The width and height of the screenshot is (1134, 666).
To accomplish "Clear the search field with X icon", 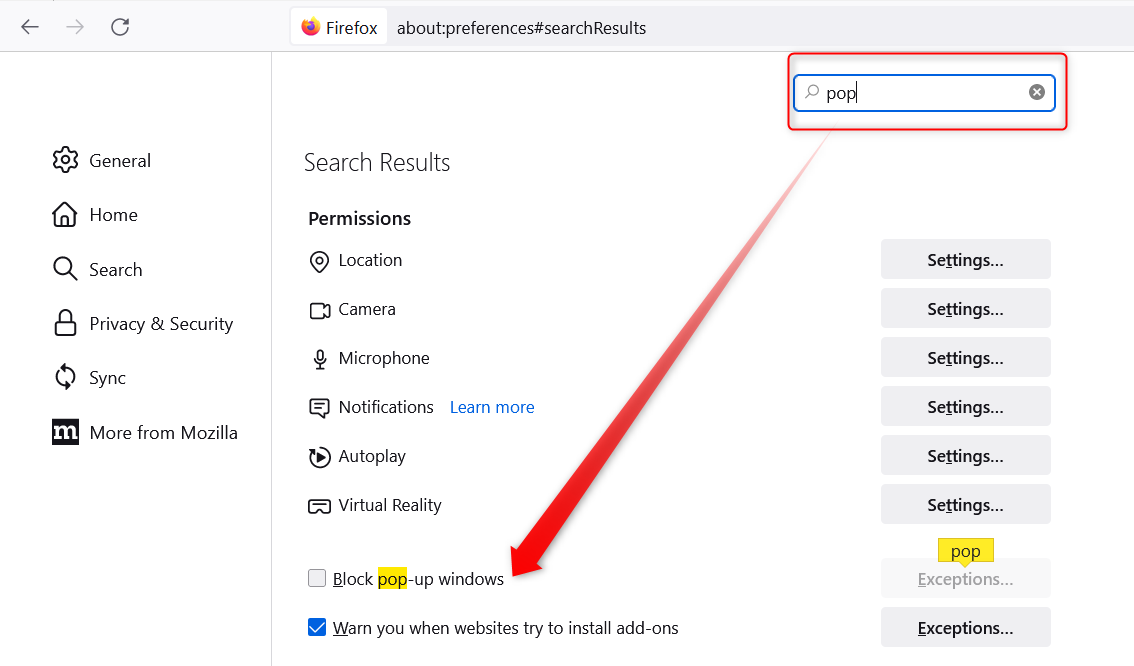I will coord(1037,92).
